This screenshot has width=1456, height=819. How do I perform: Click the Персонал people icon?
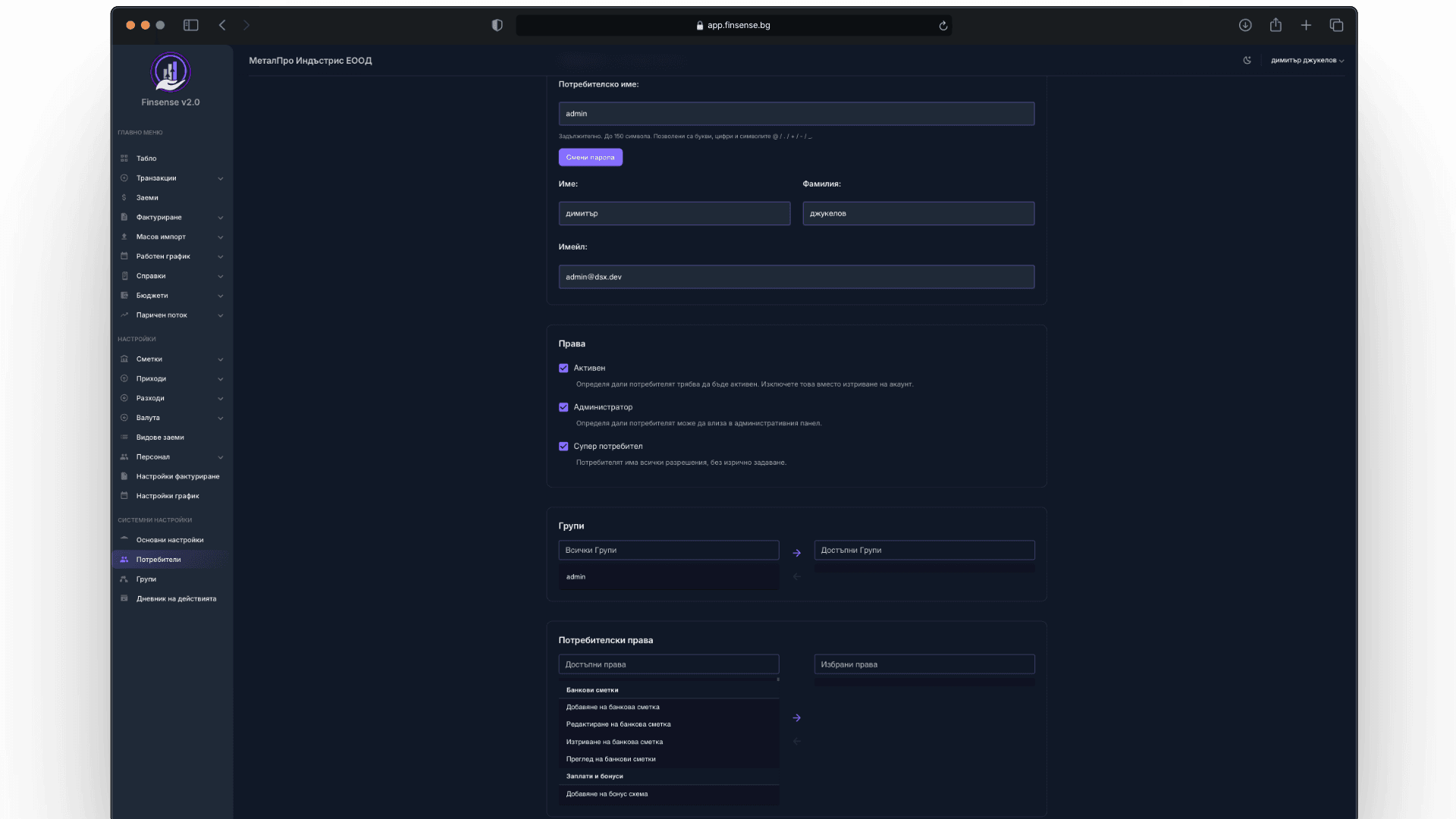124,457
